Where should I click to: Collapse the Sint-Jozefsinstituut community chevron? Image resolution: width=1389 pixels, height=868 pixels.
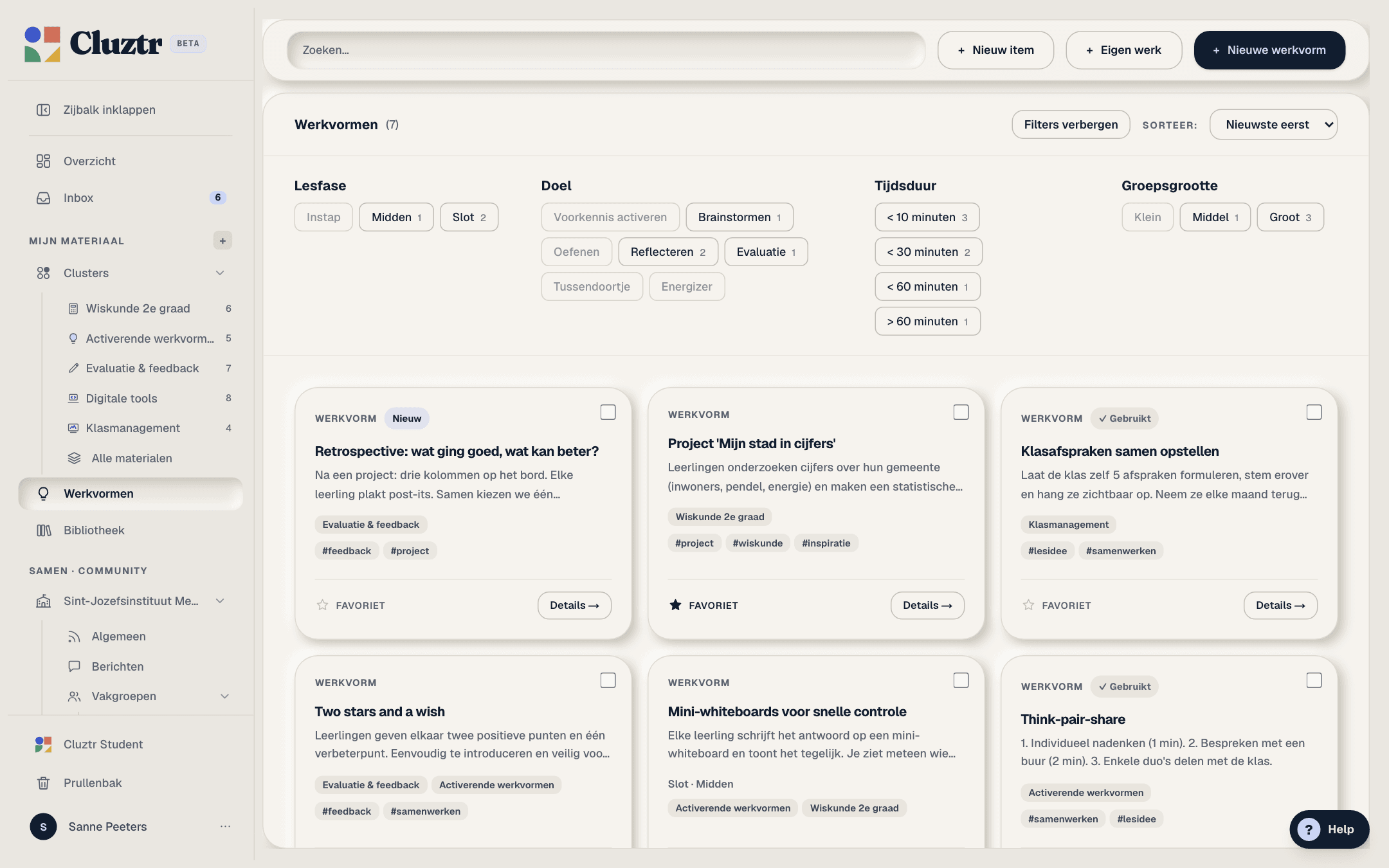(x=220, y=601)
